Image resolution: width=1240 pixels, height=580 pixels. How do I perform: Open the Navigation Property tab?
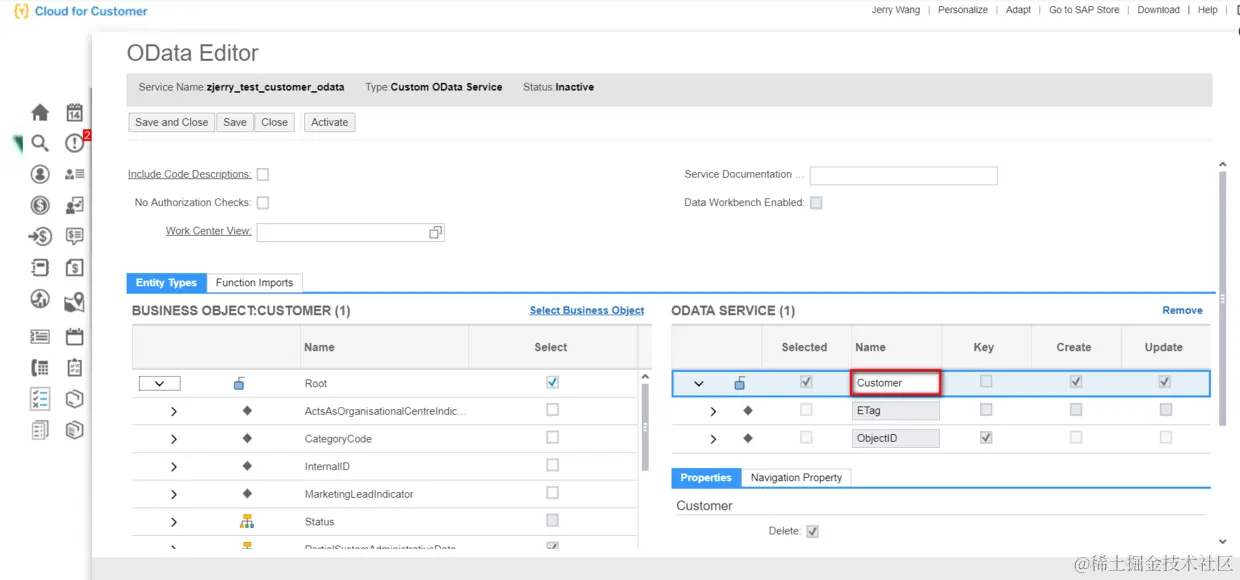(x=796, y=478)
